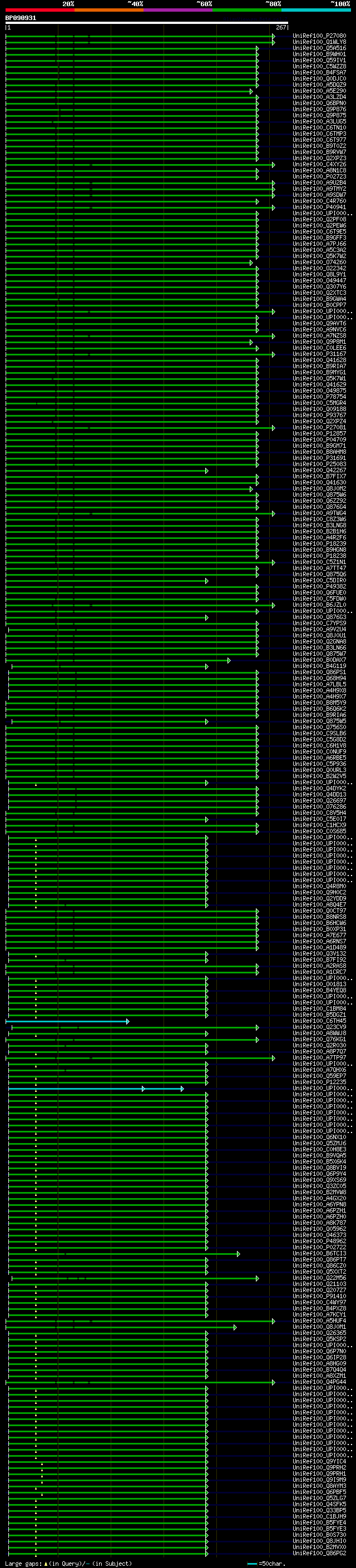Click UniRef100_Q2XPZ3 row label
356x1568 pixels.
click(319, 159)
